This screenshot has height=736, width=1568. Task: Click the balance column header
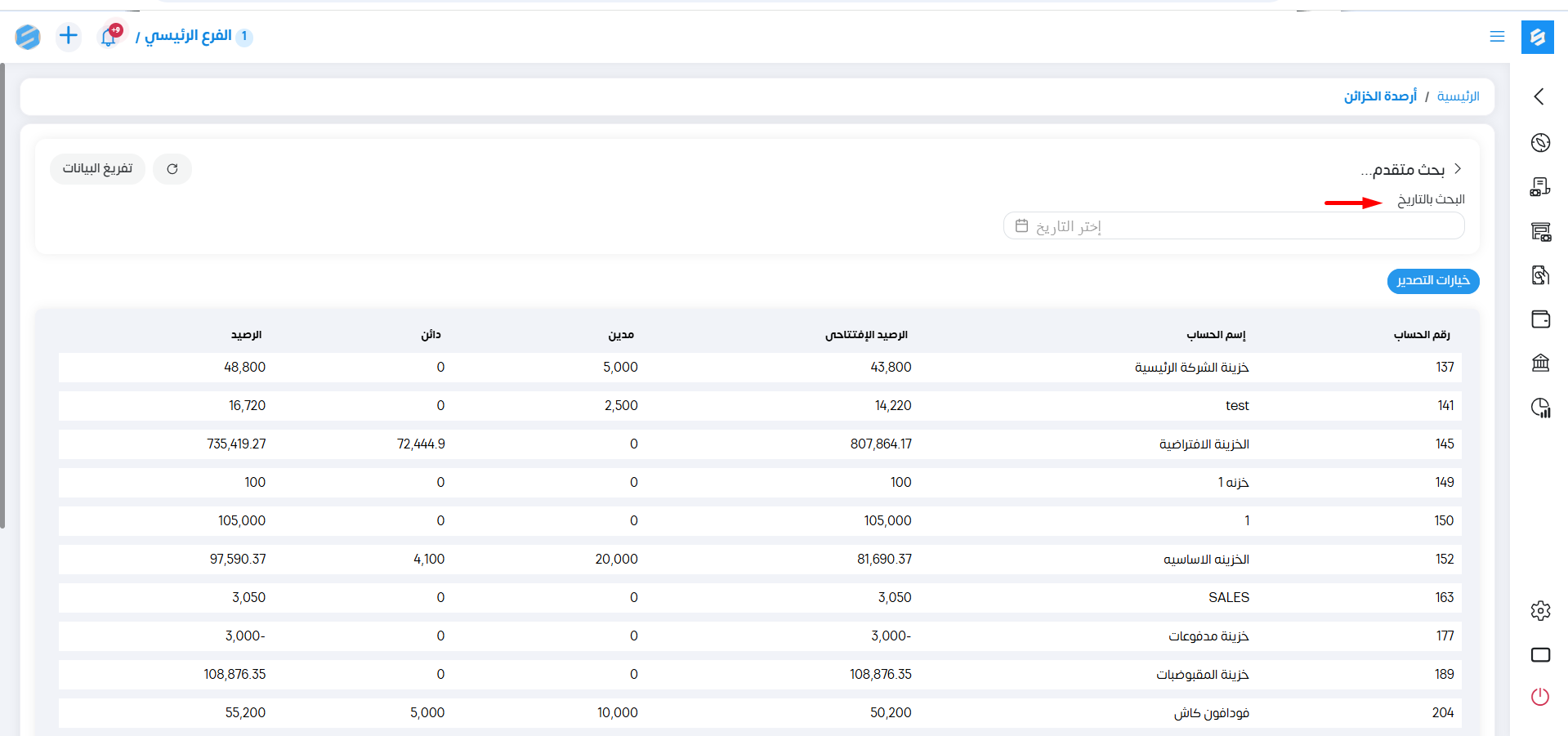246,335
